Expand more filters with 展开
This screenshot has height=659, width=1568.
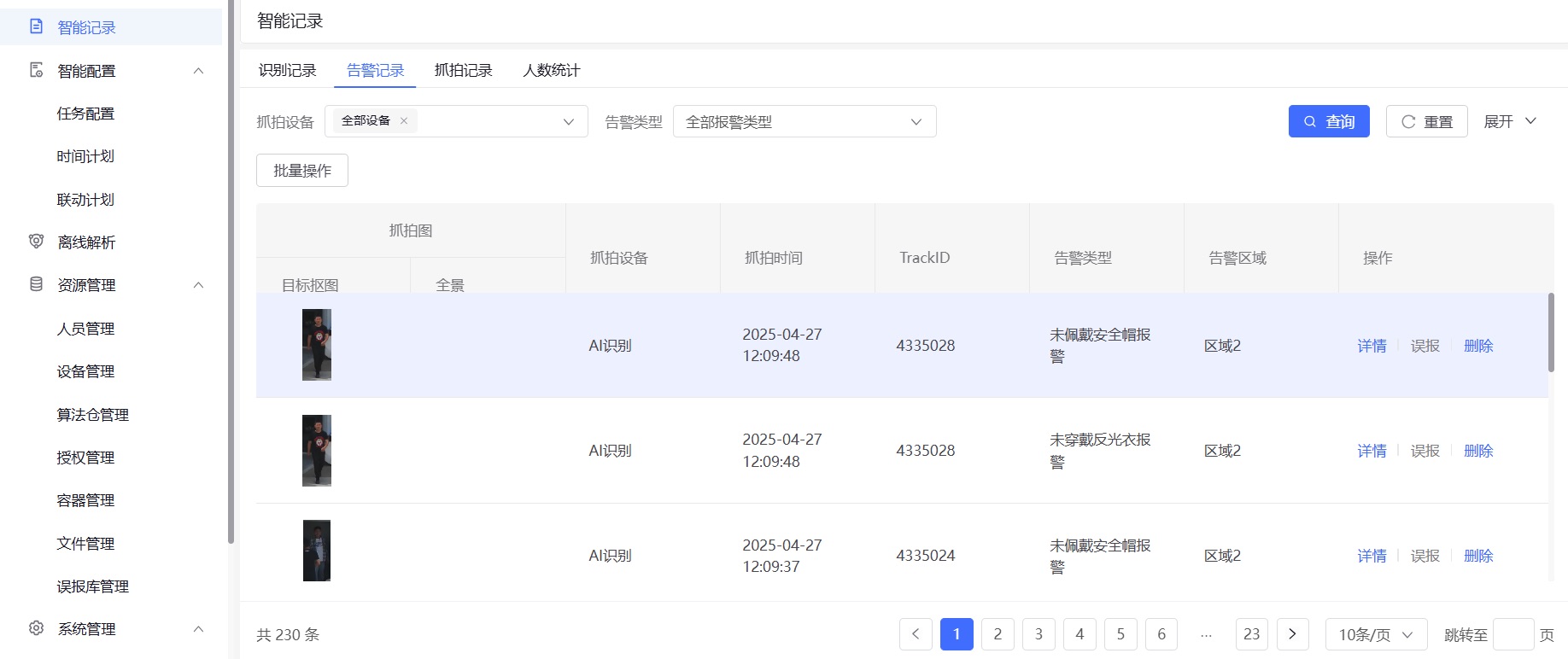pos(1510,121)
